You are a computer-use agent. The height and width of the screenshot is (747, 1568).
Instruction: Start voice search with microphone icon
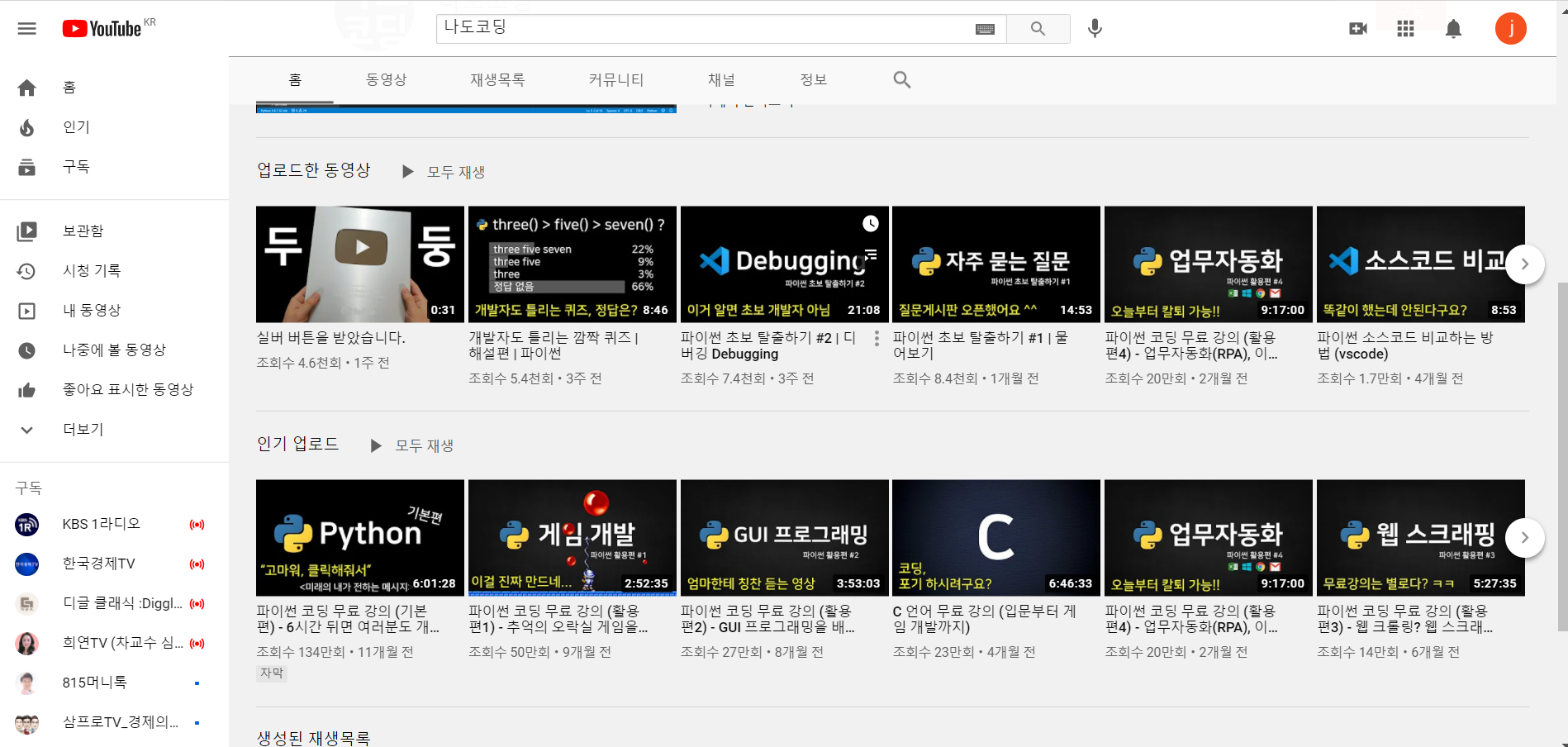point(1095,29)
